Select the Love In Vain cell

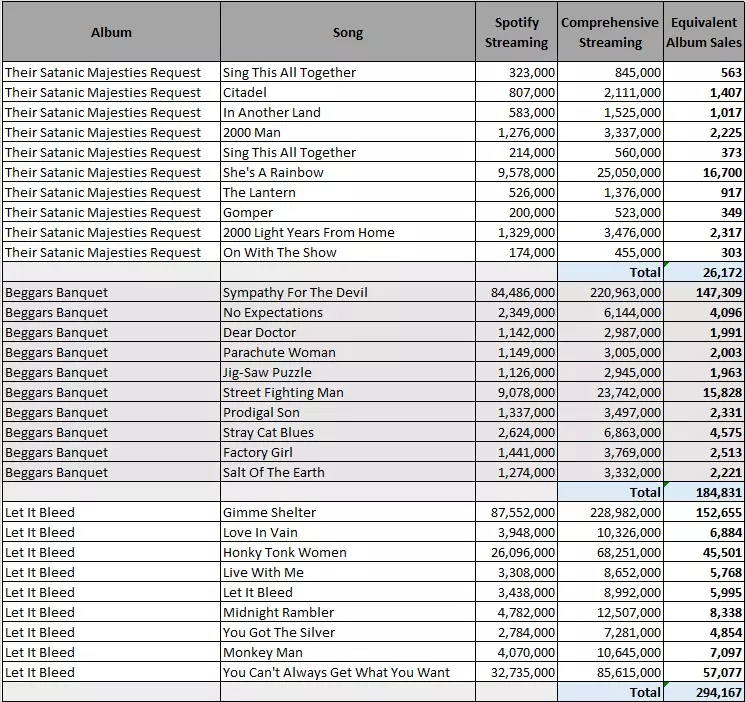[x=348, y=532]
